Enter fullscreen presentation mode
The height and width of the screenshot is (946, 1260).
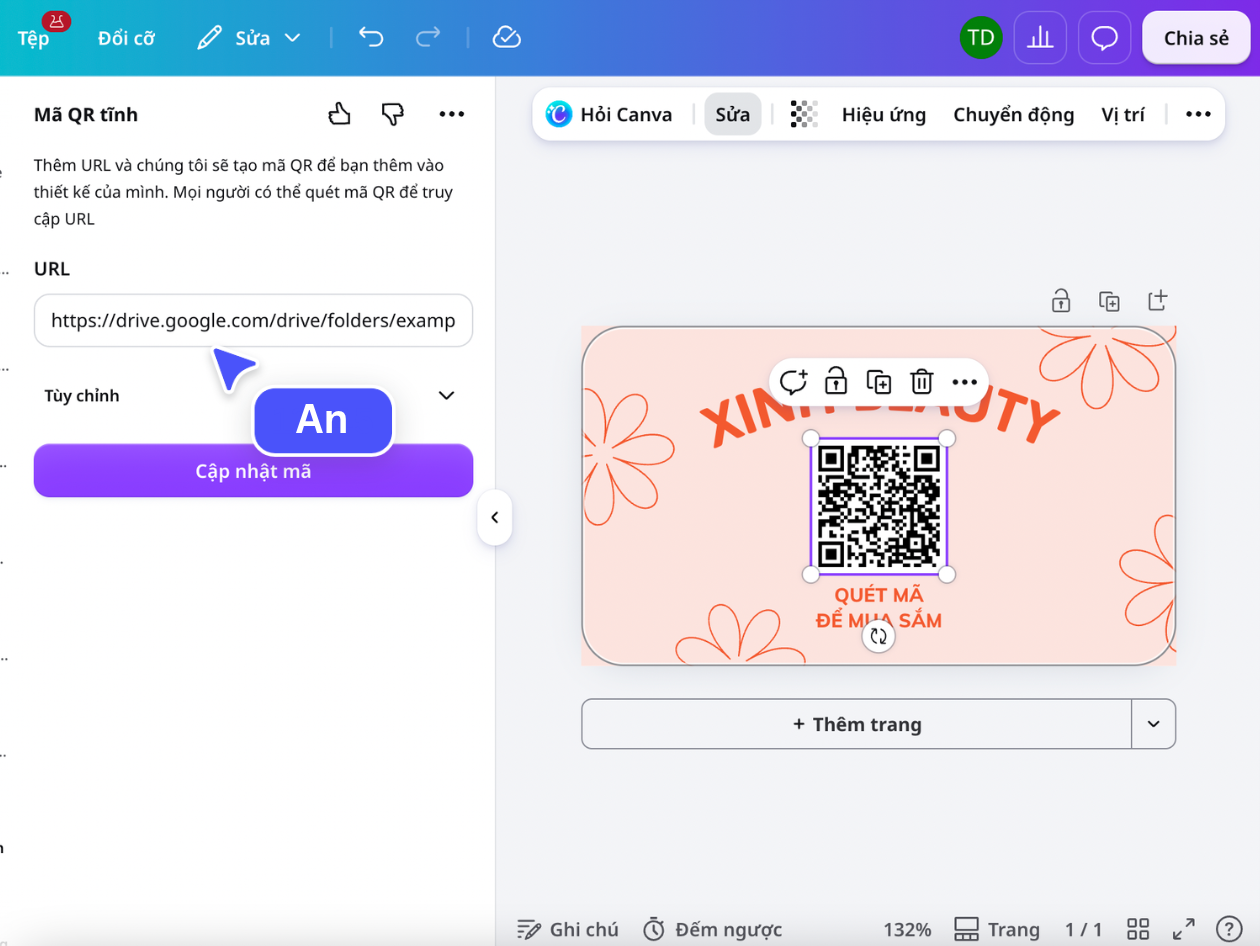[x=1184, y=929]
